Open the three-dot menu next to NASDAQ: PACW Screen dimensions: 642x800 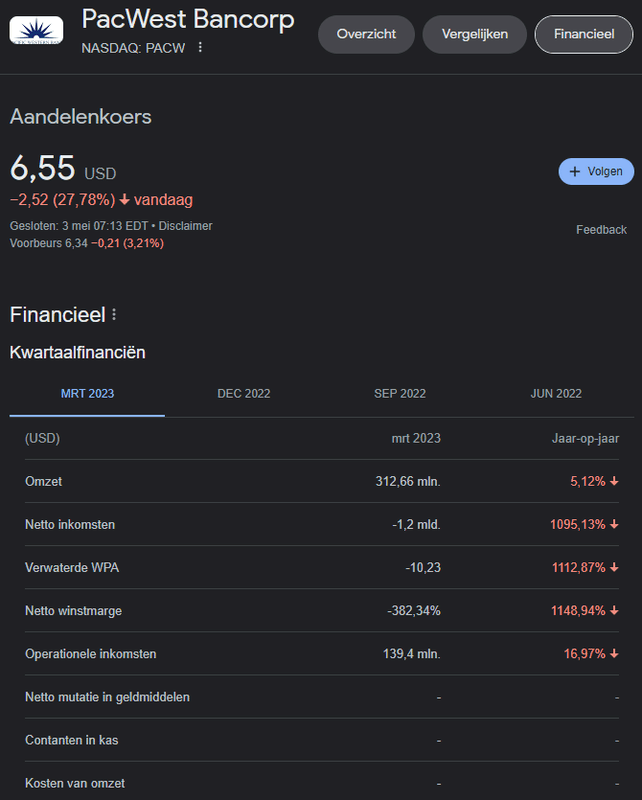pos(200,47)
